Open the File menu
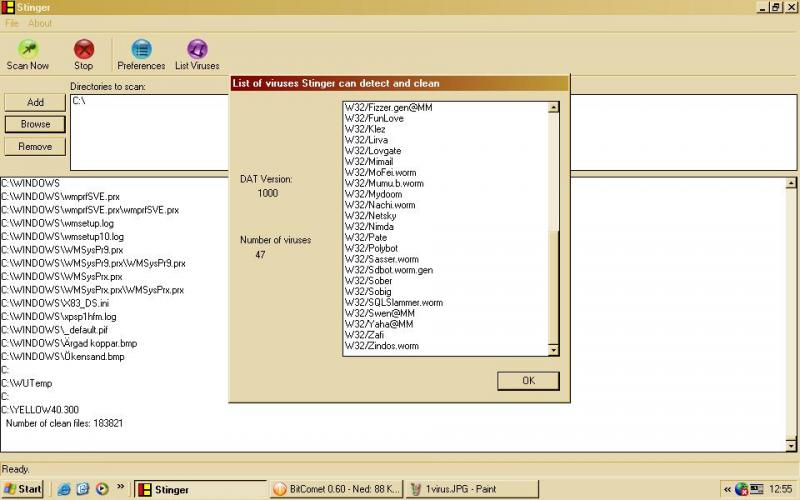This screenshot has width=800, height=500. (x=12, y=23)
